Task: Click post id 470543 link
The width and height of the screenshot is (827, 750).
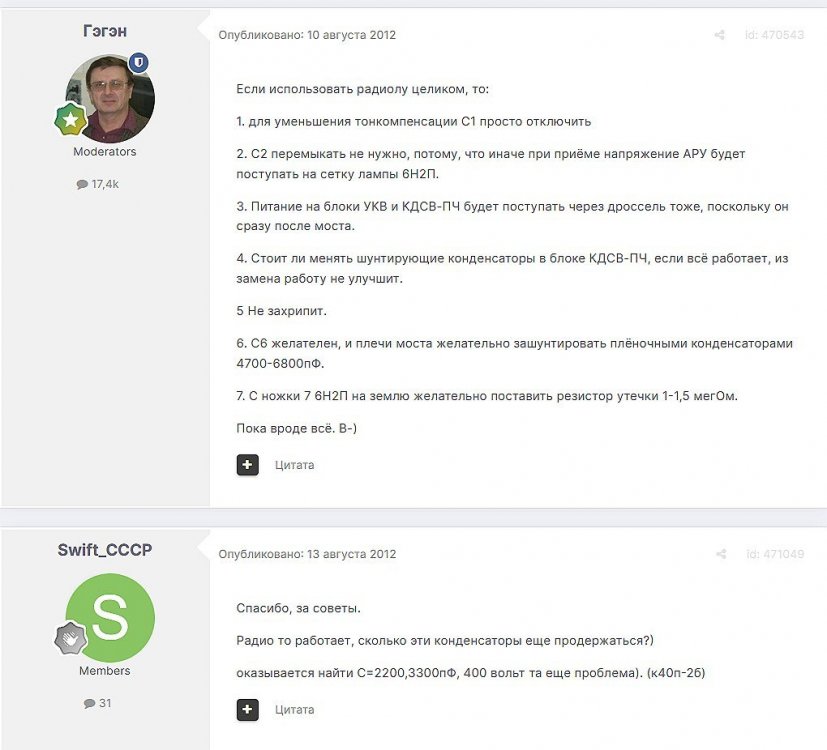Action: click(774, 35)
